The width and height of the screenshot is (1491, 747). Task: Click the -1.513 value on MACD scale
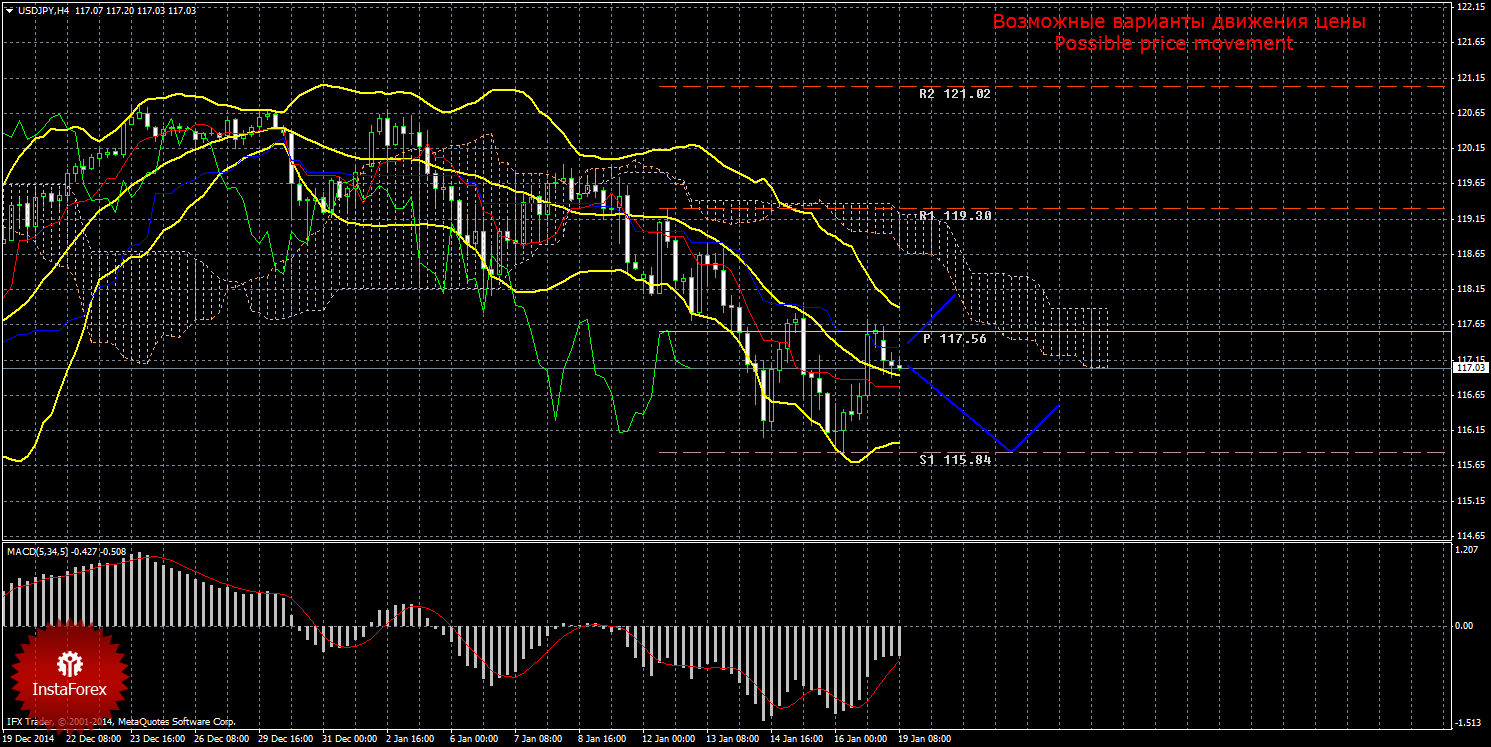[1465, 722]
